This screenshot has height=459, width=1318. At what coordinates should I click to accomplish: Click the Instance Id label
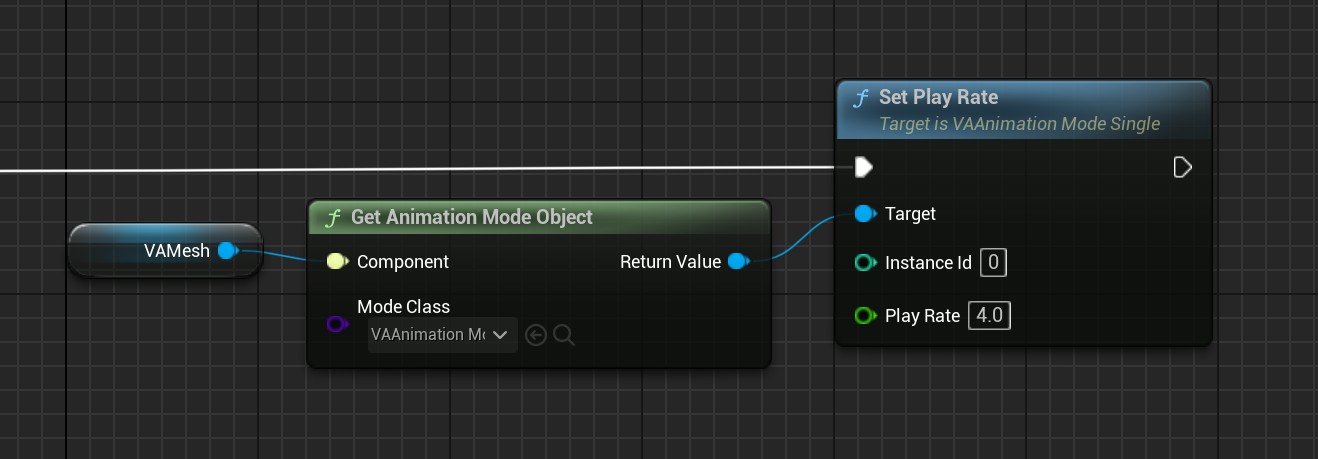928,263
